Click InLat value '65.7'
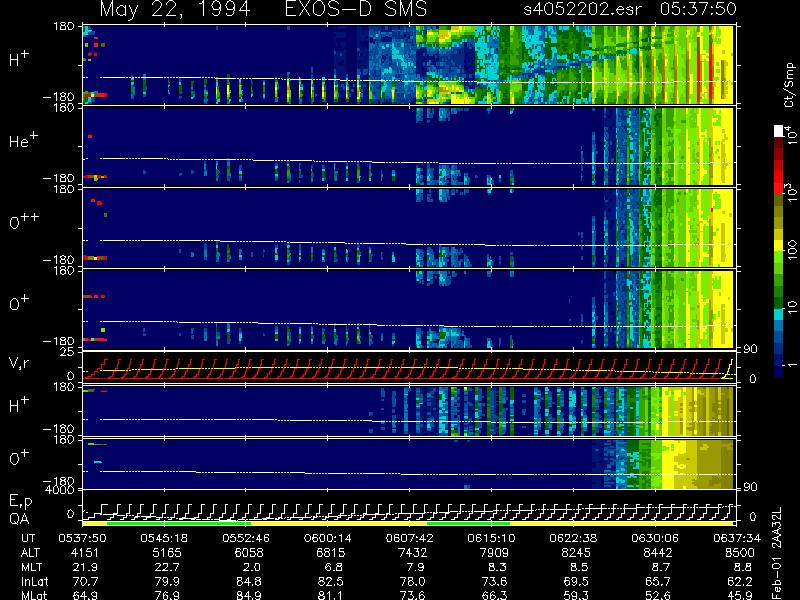The image size is (800, 600). (660, 582)
